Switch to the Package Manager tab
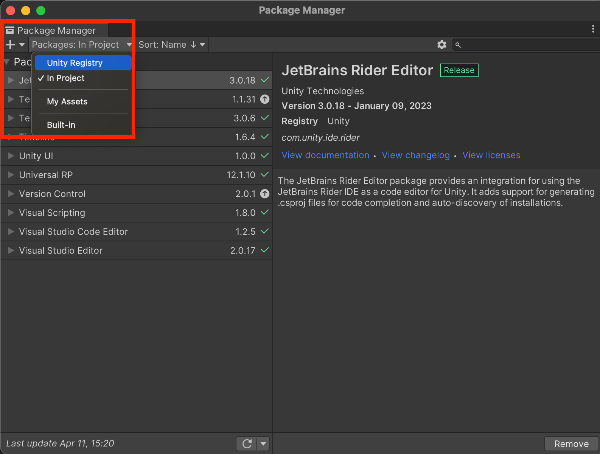Screen dimensions: 600x454 pos(55,31)
